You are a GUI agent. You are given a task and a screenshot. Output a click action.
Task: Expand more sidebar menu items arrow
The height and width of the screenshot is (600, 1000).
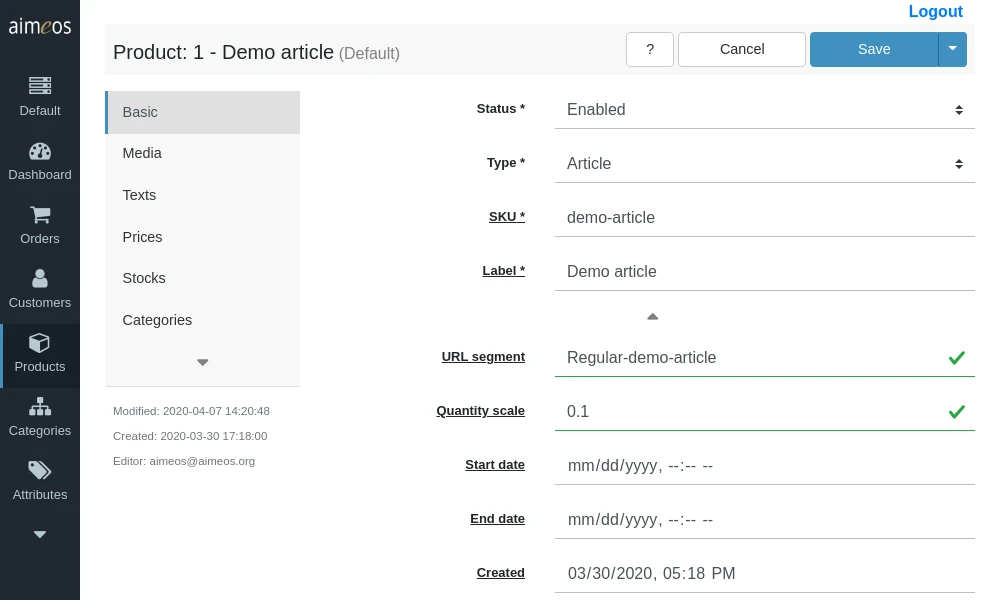pos(40,534)
